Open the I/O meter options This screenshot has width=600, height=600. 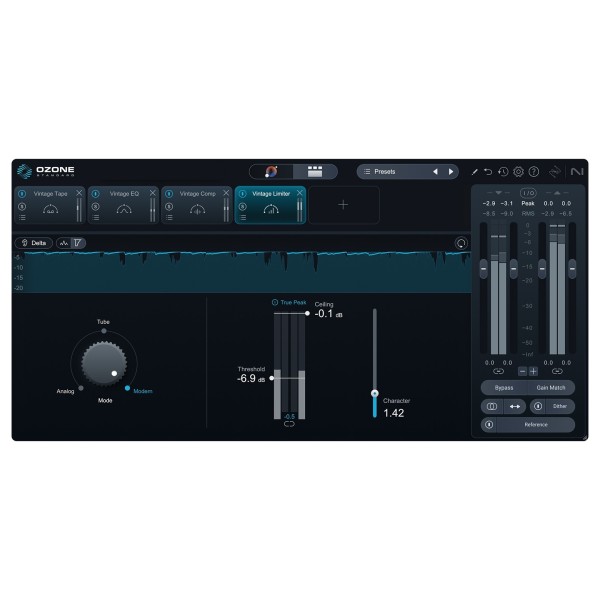point(528,193)
